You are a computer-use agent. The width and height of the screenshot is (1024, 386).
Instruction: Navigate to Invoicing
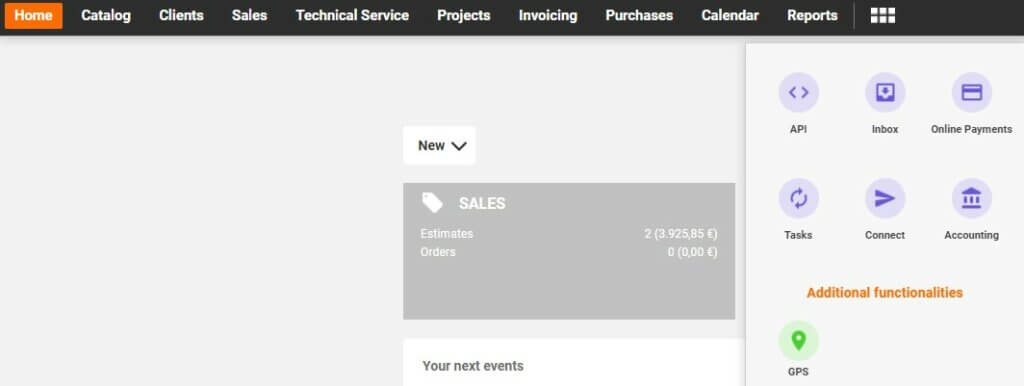coord(548,16)
